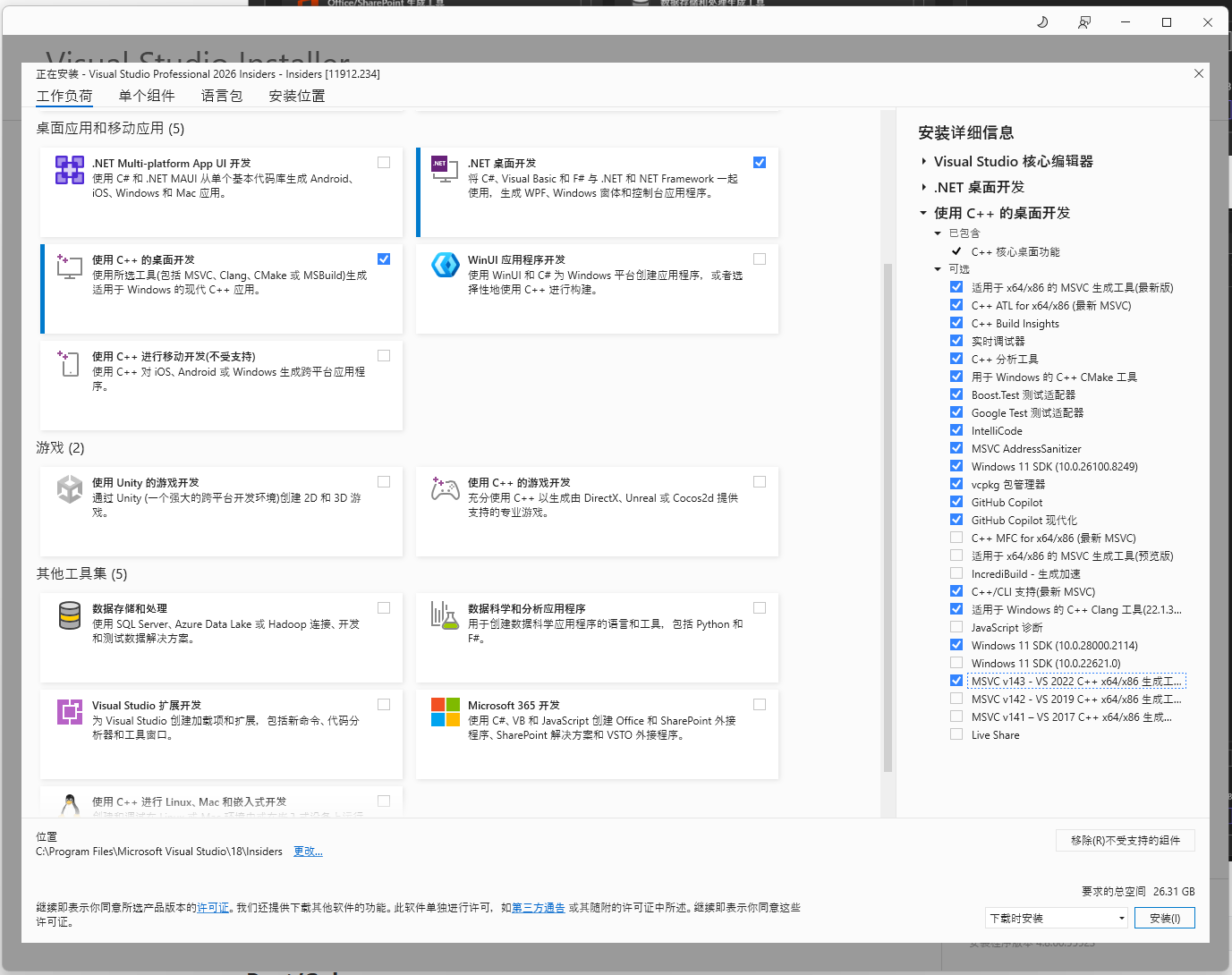Check 使用 Unity 的游戏开发 workload
This screenshot has height=975, width=1232.
coord(384,482)
